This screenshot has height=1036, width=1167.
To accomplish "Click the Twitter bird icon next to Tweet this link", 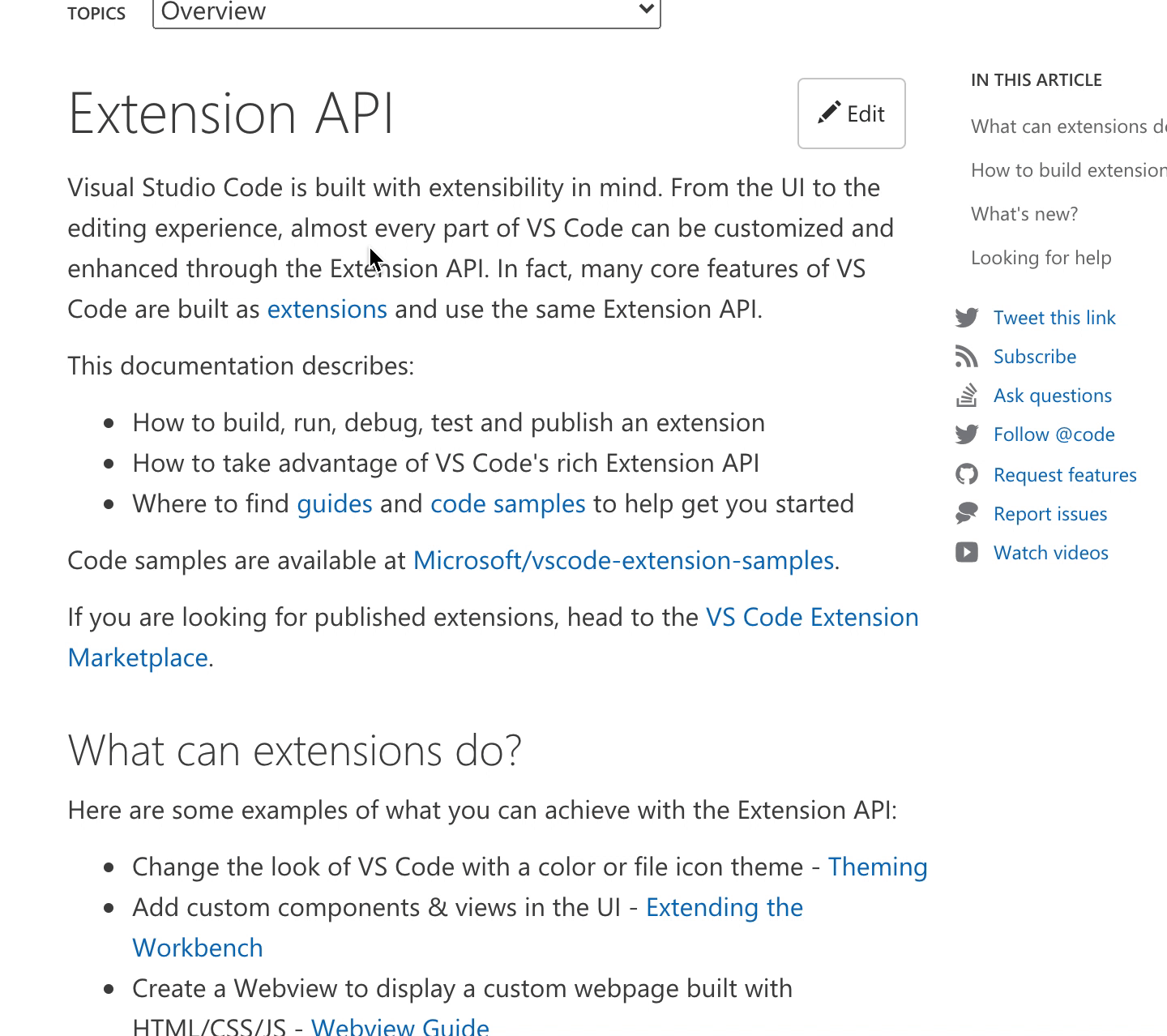I will (967, 318).
